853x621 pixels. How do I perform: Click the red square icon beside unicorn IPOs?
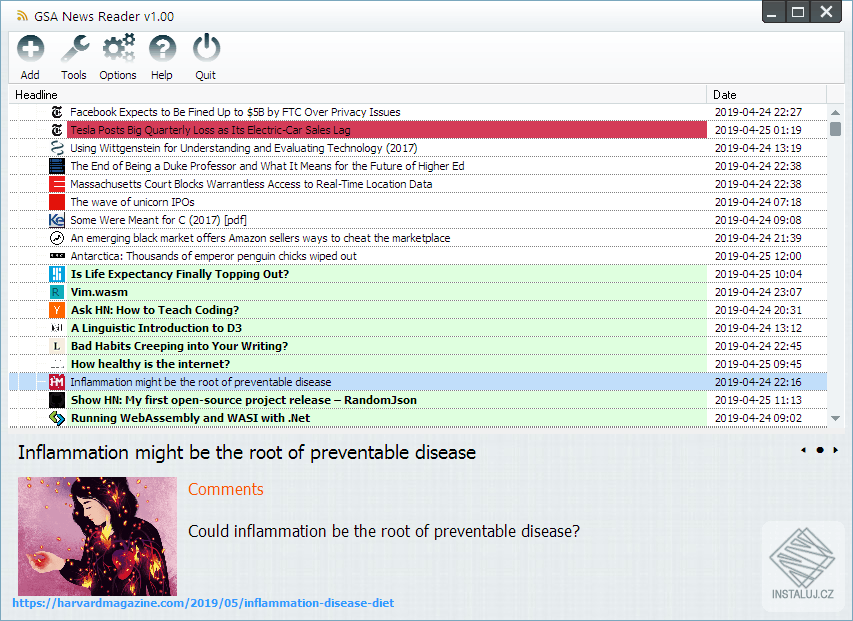[57, 202]
